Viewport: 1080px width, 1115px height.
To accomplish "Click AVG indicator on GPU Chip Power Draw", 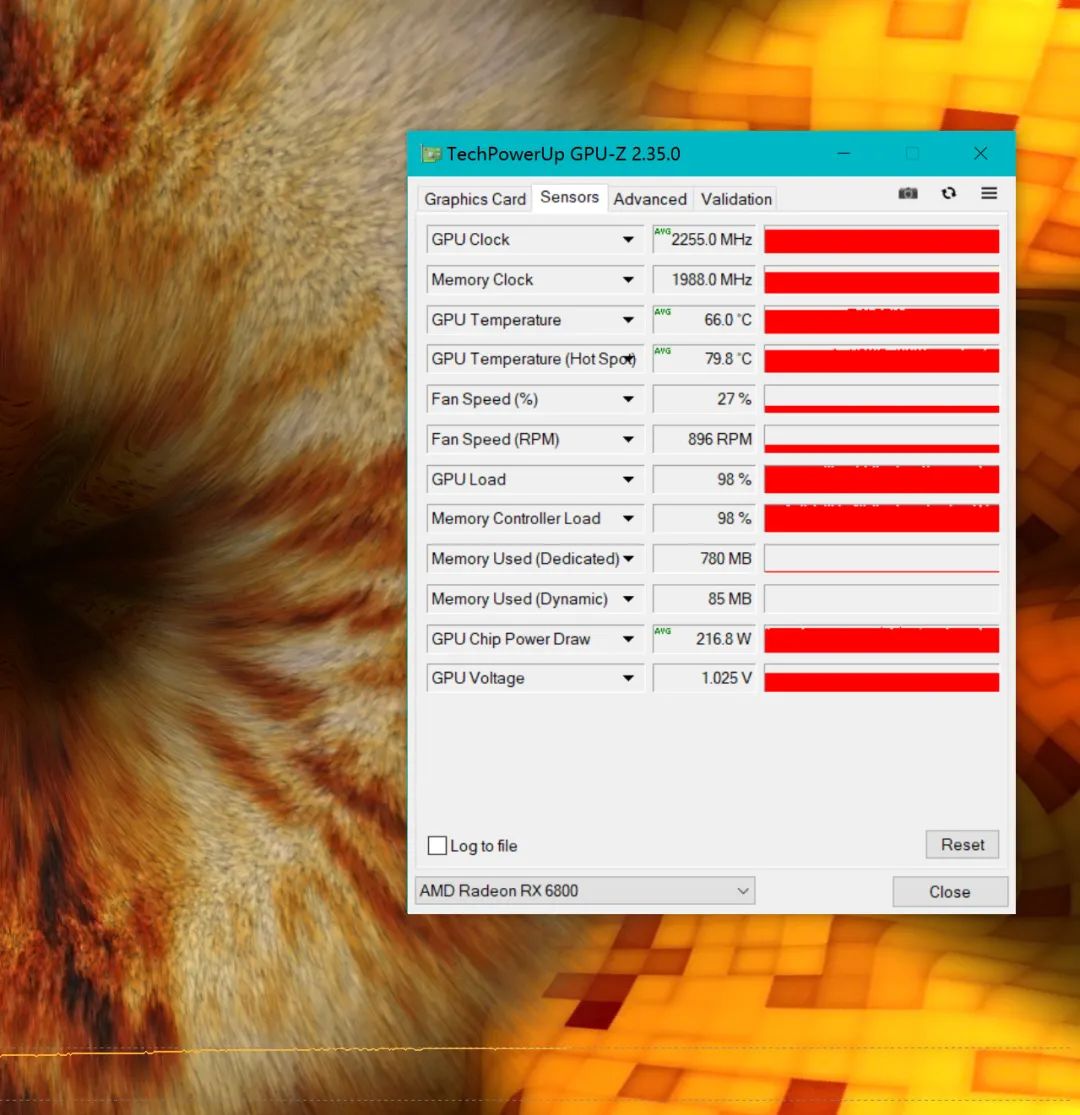I will click(x=662, y=631).
